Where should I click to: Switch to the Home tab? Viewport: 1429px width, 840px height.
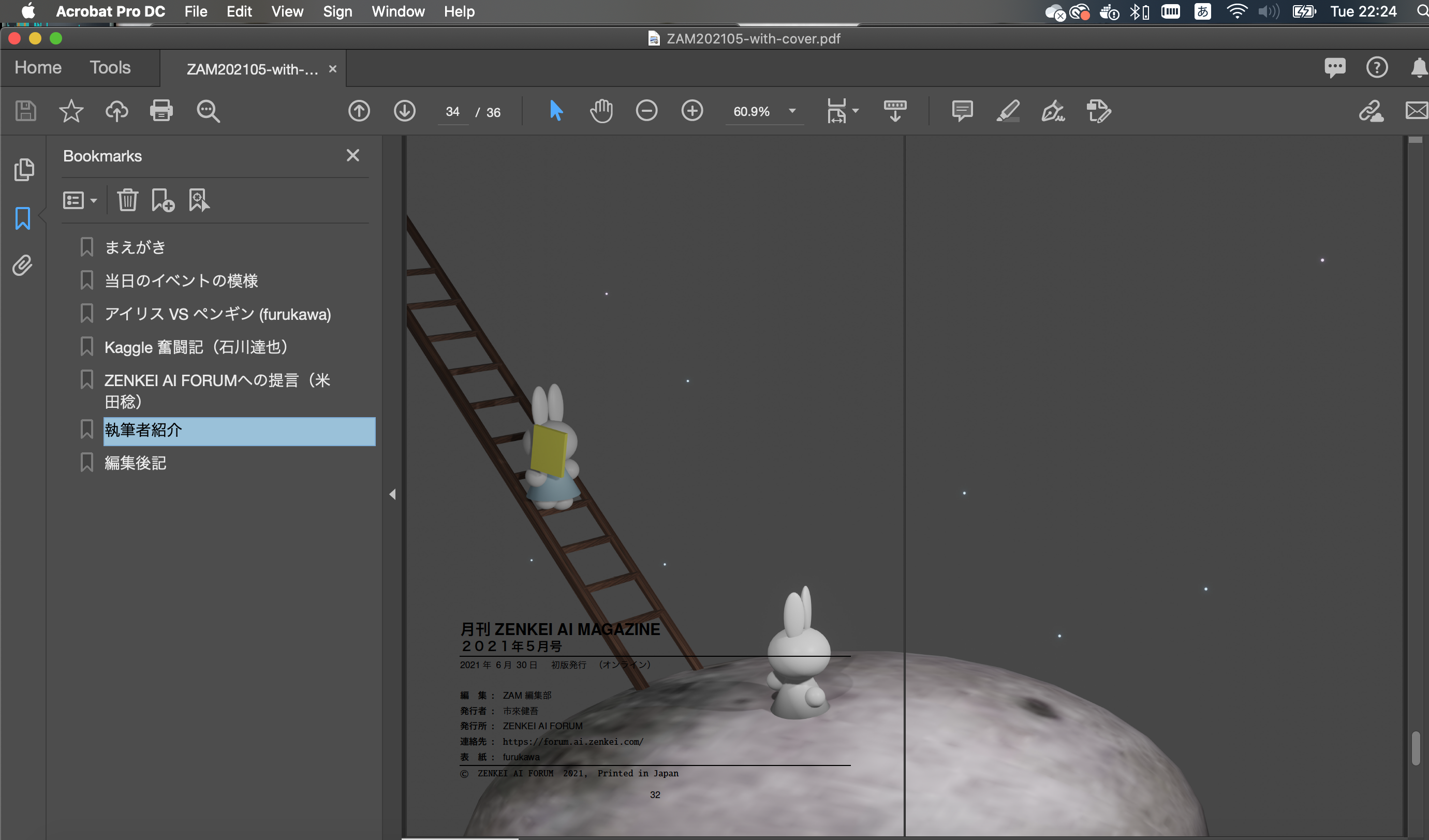pyautogui.click(x=38, y=67)
